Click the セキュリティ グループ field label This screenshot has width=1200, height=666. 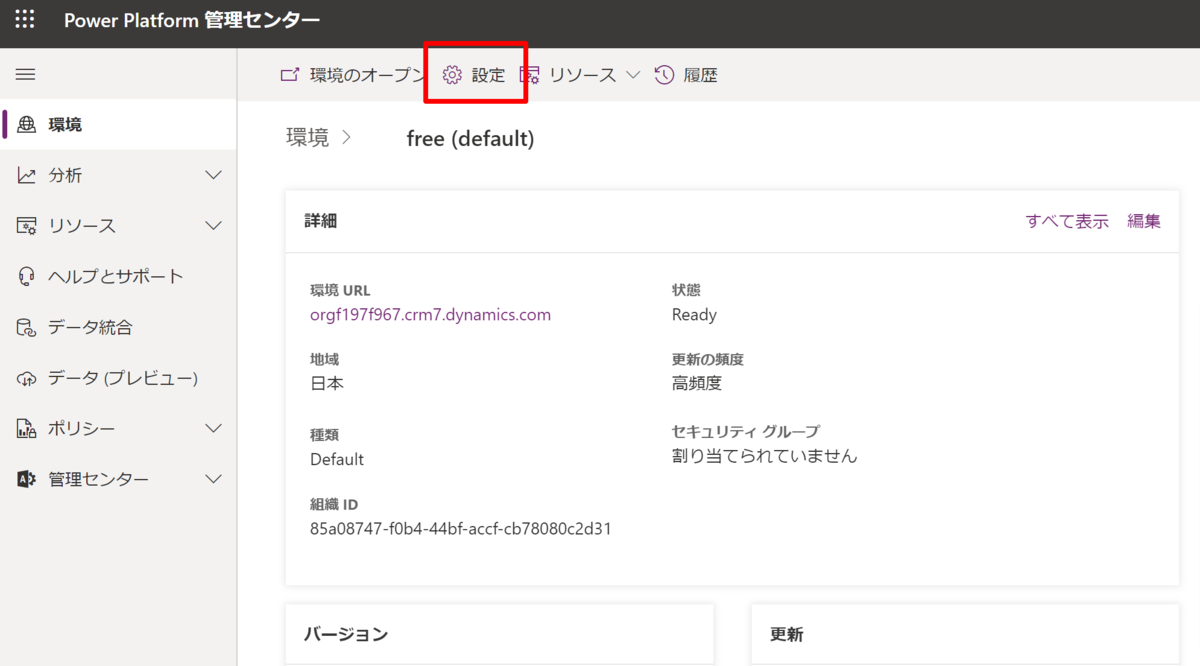click(x=746, y=431)
